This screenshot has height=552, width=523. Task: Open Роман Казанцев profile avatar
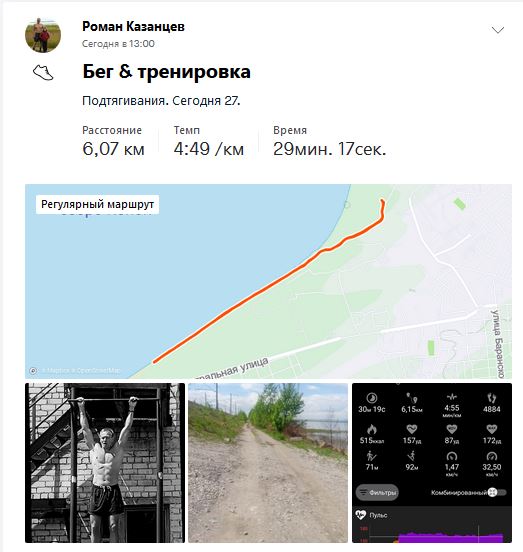click(43, 35)
